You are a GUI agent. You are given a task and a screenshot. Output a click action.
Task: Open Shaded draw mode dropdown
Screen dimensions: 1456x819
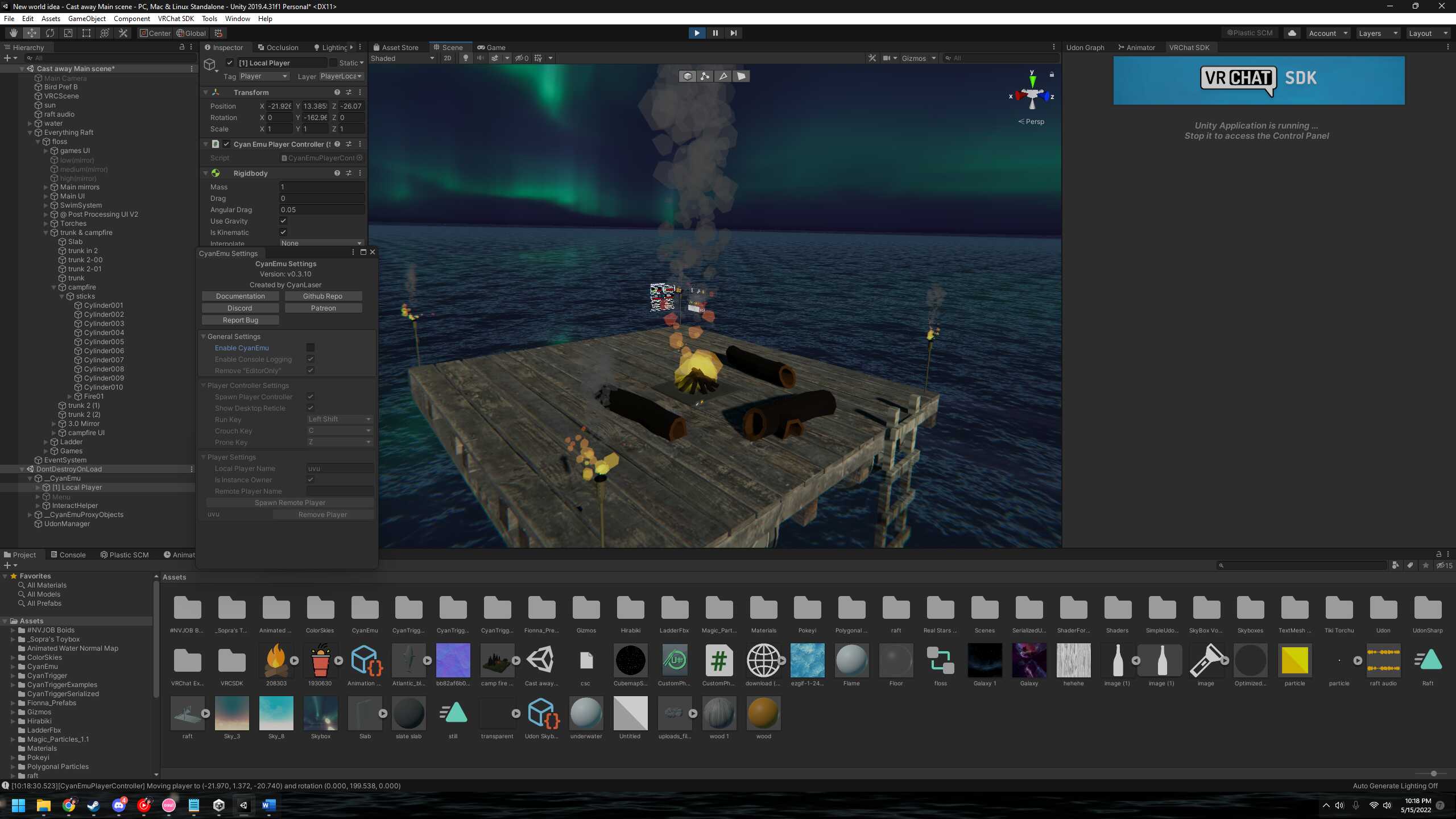[402, 58]
